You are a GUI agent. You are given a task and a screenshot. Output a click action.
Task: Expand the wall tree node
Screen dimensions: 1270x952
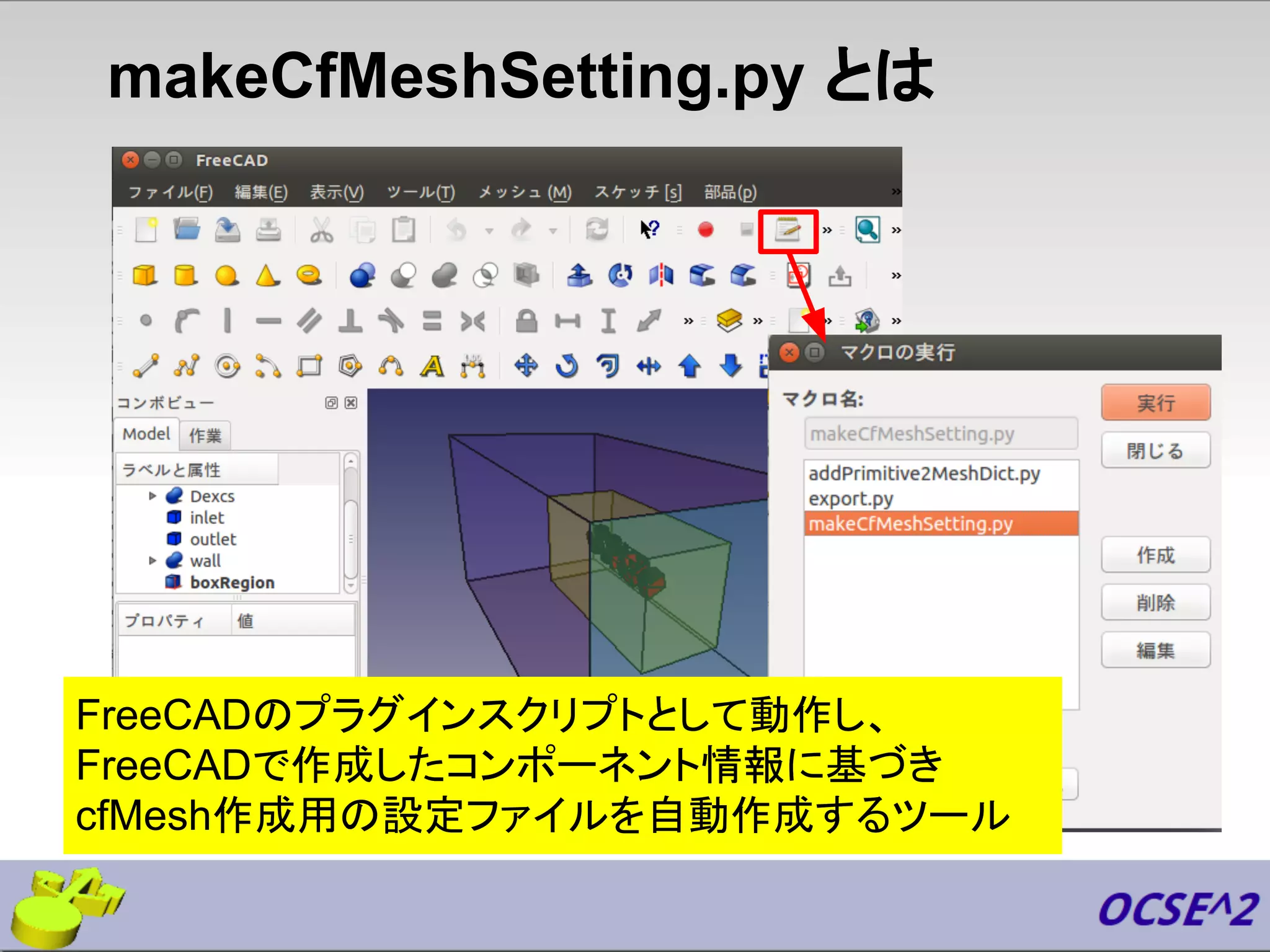[x=153, y=560]
